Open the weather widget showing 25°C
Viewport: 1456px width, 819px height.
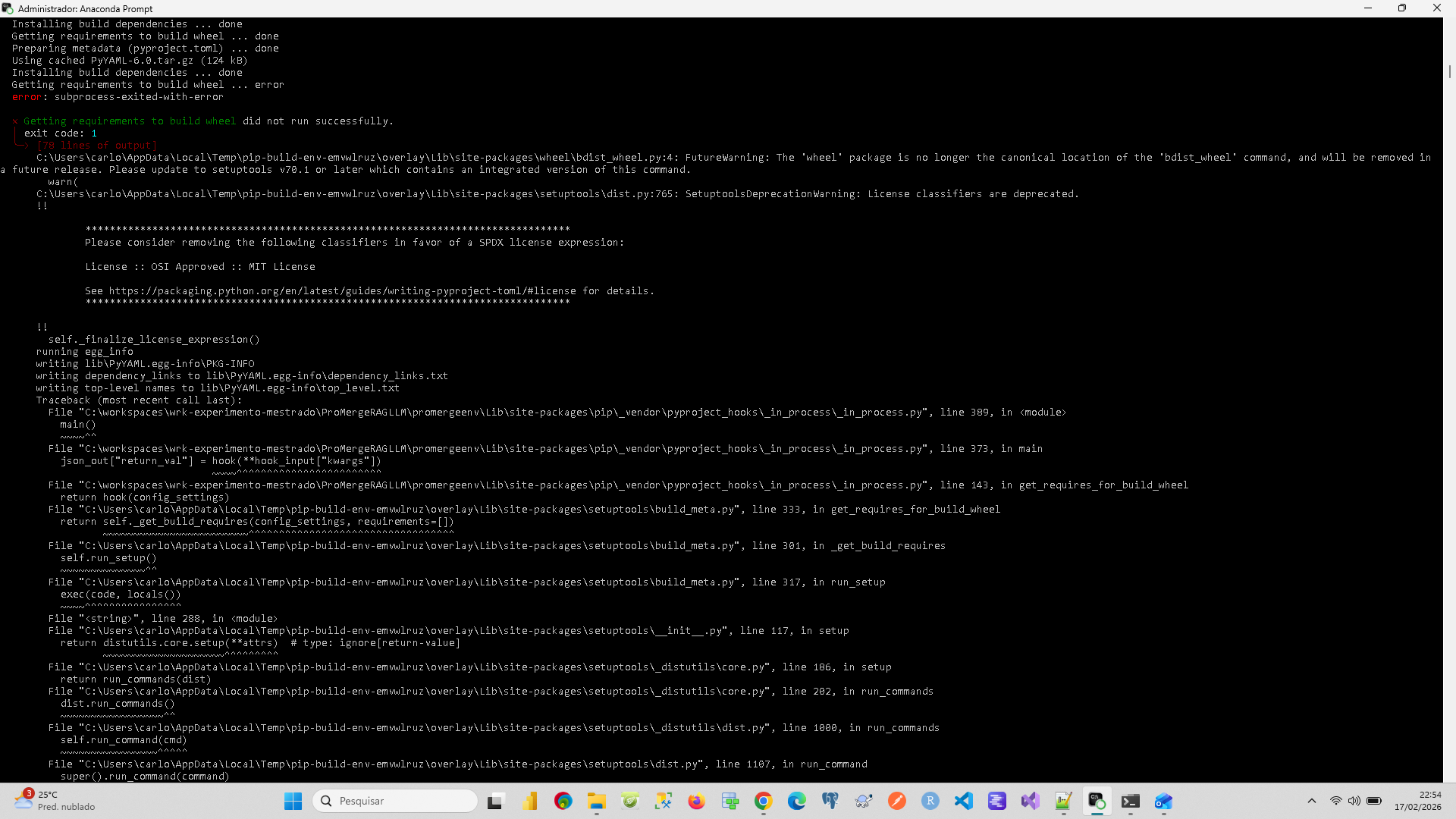tap(53, 801)
